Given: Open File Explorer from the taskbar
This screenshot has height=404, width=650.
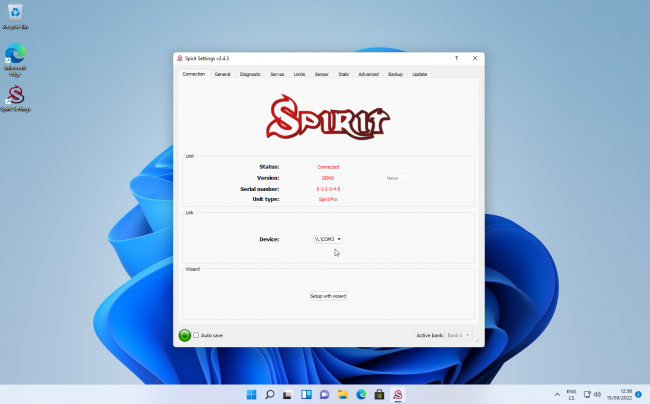Looking at the screenshot, I should (343, 394).
